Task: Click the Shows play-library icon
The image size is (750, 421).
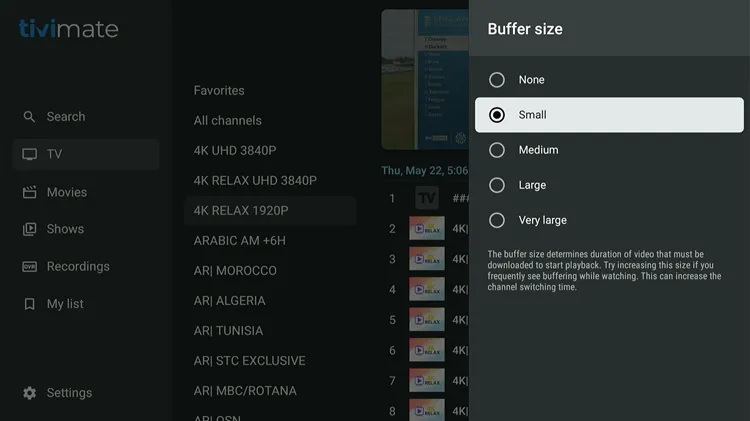Action: pyautogui.click(x=29, y=229)
